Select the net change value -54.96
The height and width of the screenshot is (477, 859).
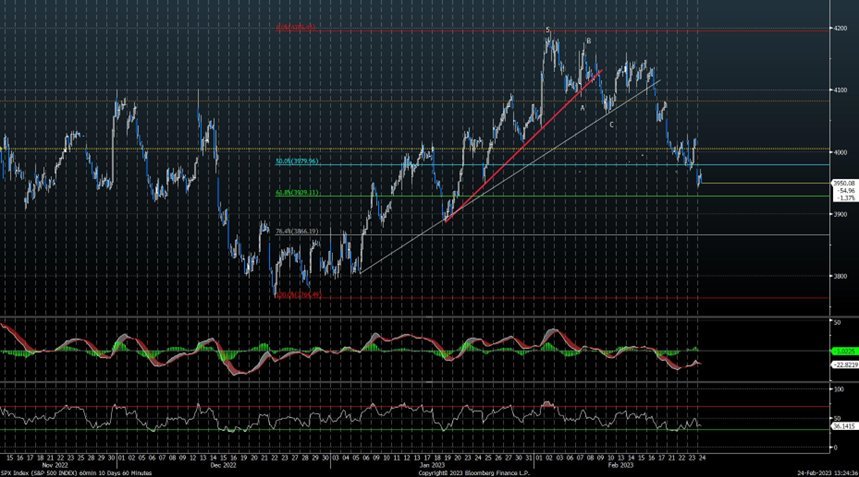[845, 191]
